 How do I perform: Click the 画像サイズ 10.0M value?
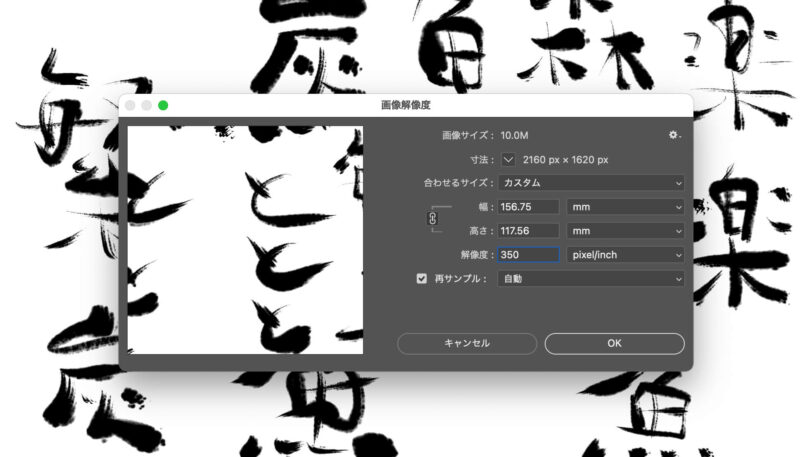[x=514, y=136]
